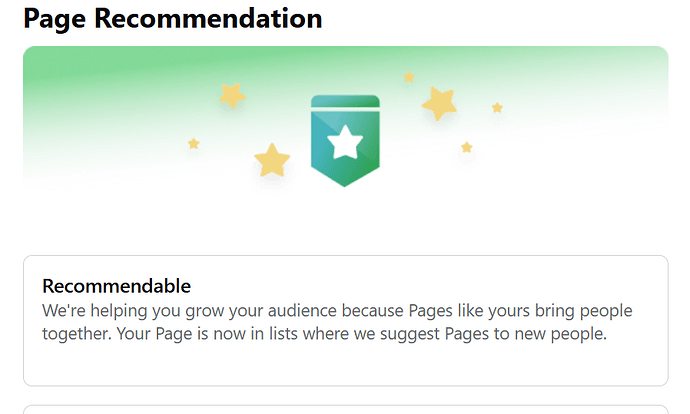This screenshot has width=690, height=414.
Task: Click the white star inside the badge
Action: click(345, 143)
